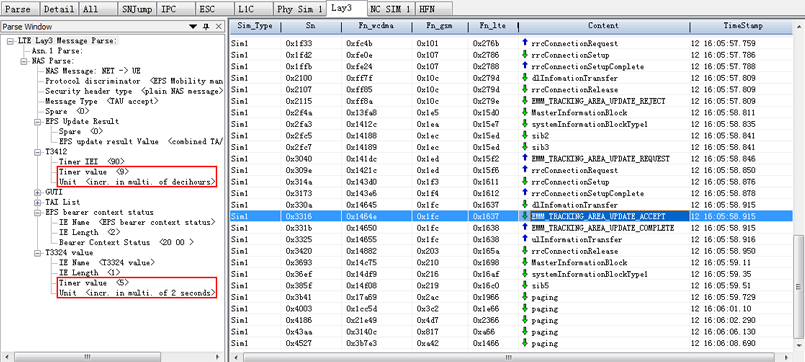805x362 pixels.
Task: Click blue uplink arrow beside first rrcConnectionRequest
Action: (x=524, y=43)
